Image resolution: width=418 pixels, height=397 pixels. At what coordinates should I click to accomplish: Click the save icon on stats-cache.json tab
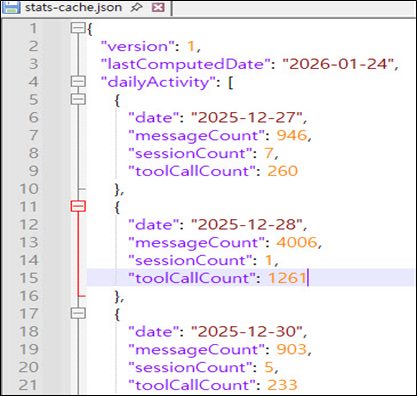[12, 7]
